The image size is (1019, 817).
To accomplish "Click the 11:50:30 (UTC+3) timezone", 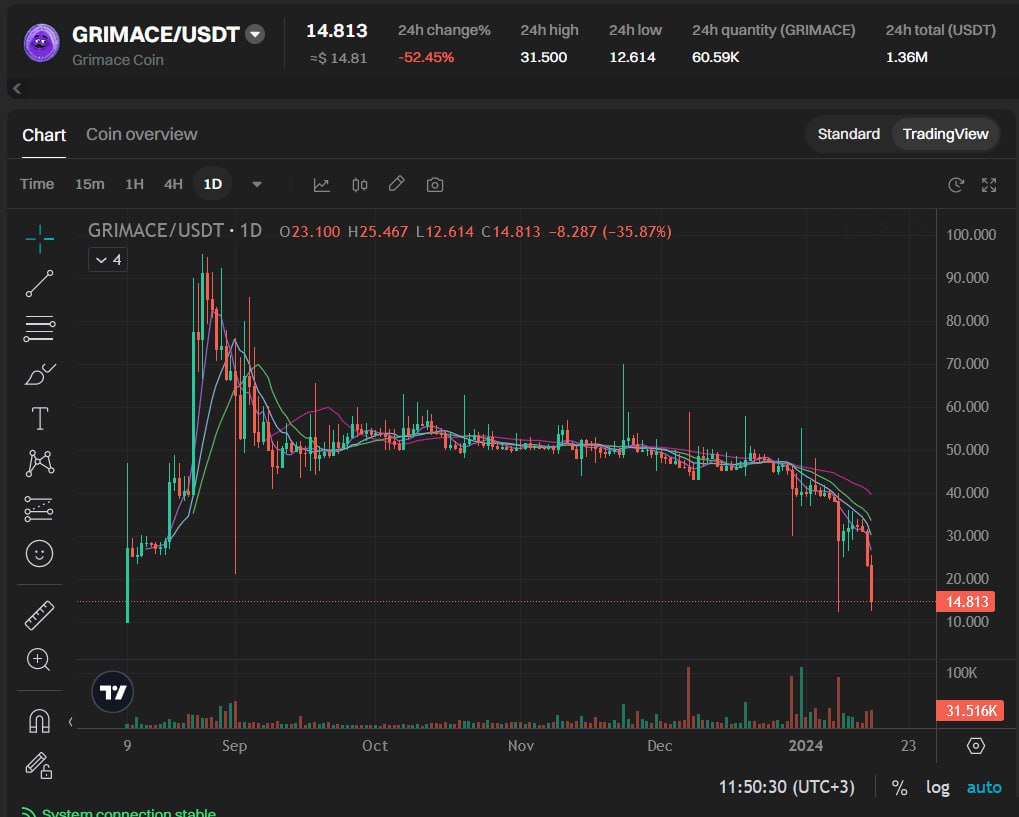I will [x=786, y=787].
